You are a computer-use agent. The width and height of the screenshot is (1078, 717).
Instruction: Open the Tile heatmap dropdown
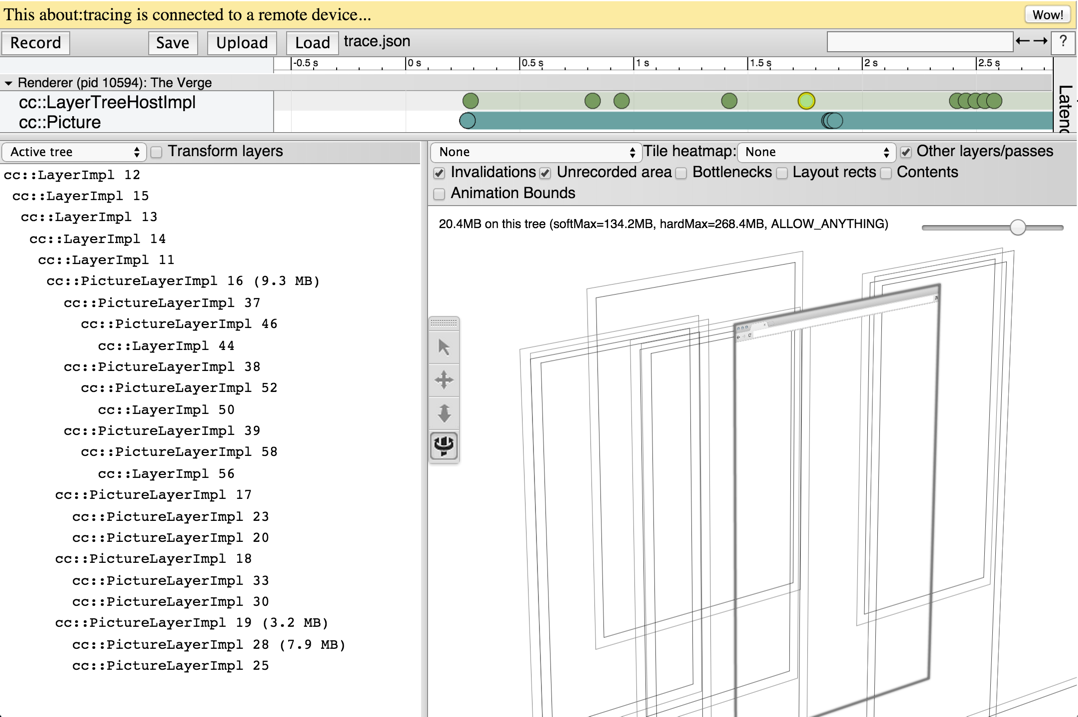[816, 152]
